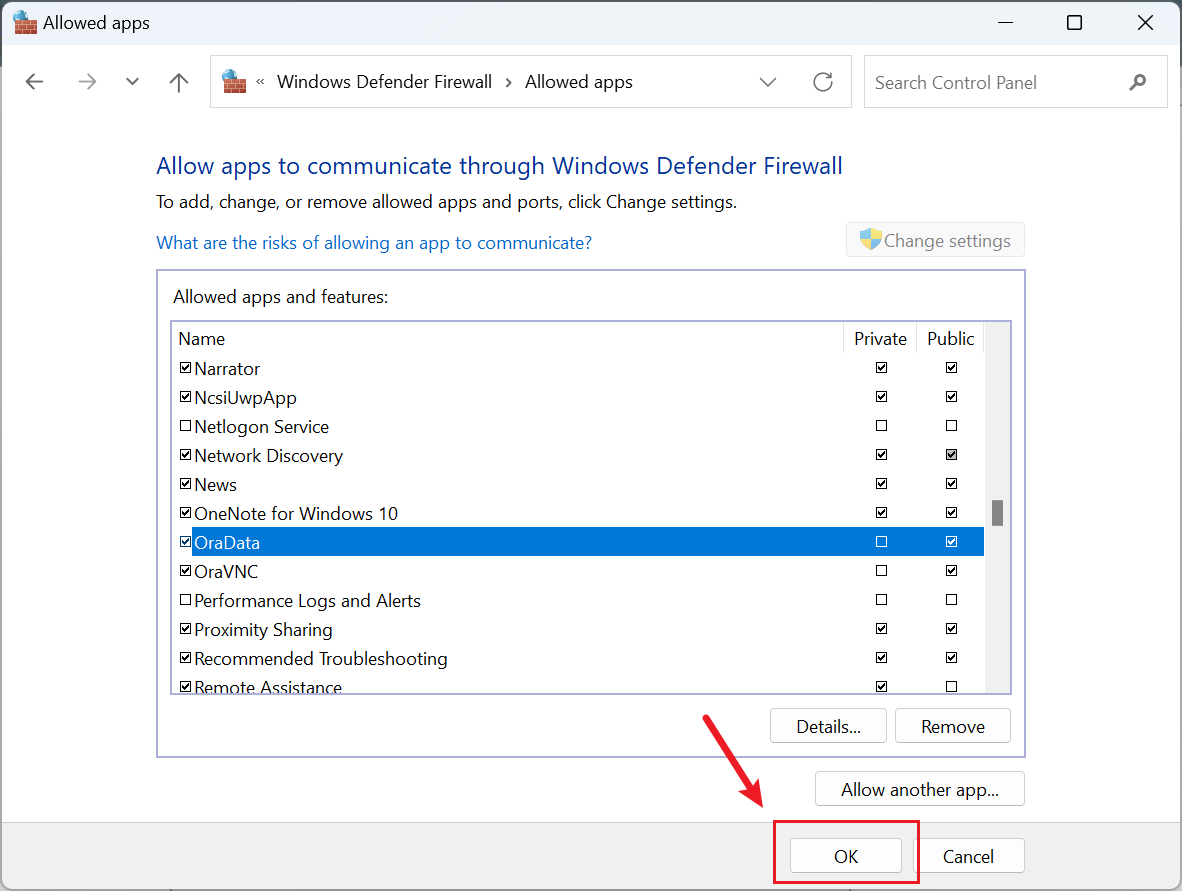The image size is (1182, 891).
Task: Enable the Netlogon Service checkbox
Action: point(185,426)
